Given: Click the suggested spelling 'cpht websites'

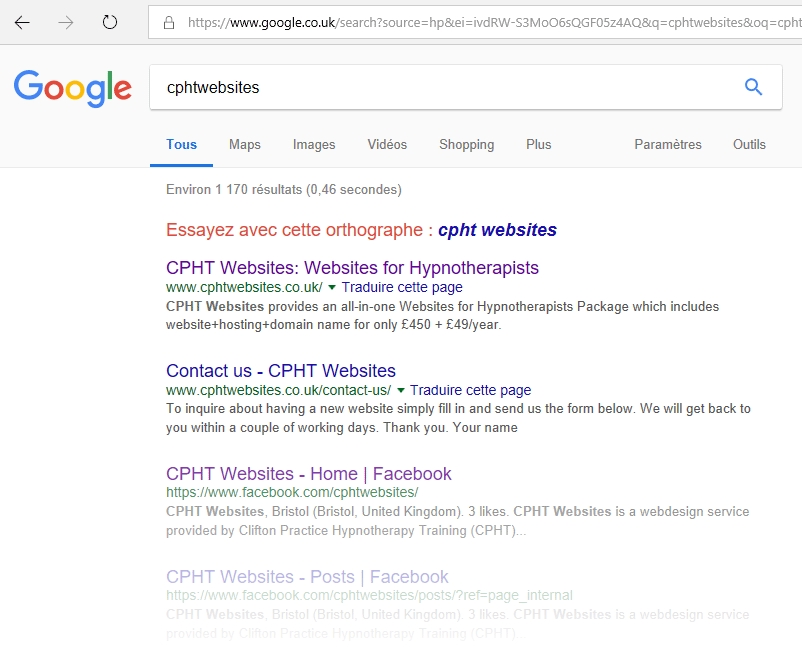Looking at the screenshot, I should (x=497, y=230).
